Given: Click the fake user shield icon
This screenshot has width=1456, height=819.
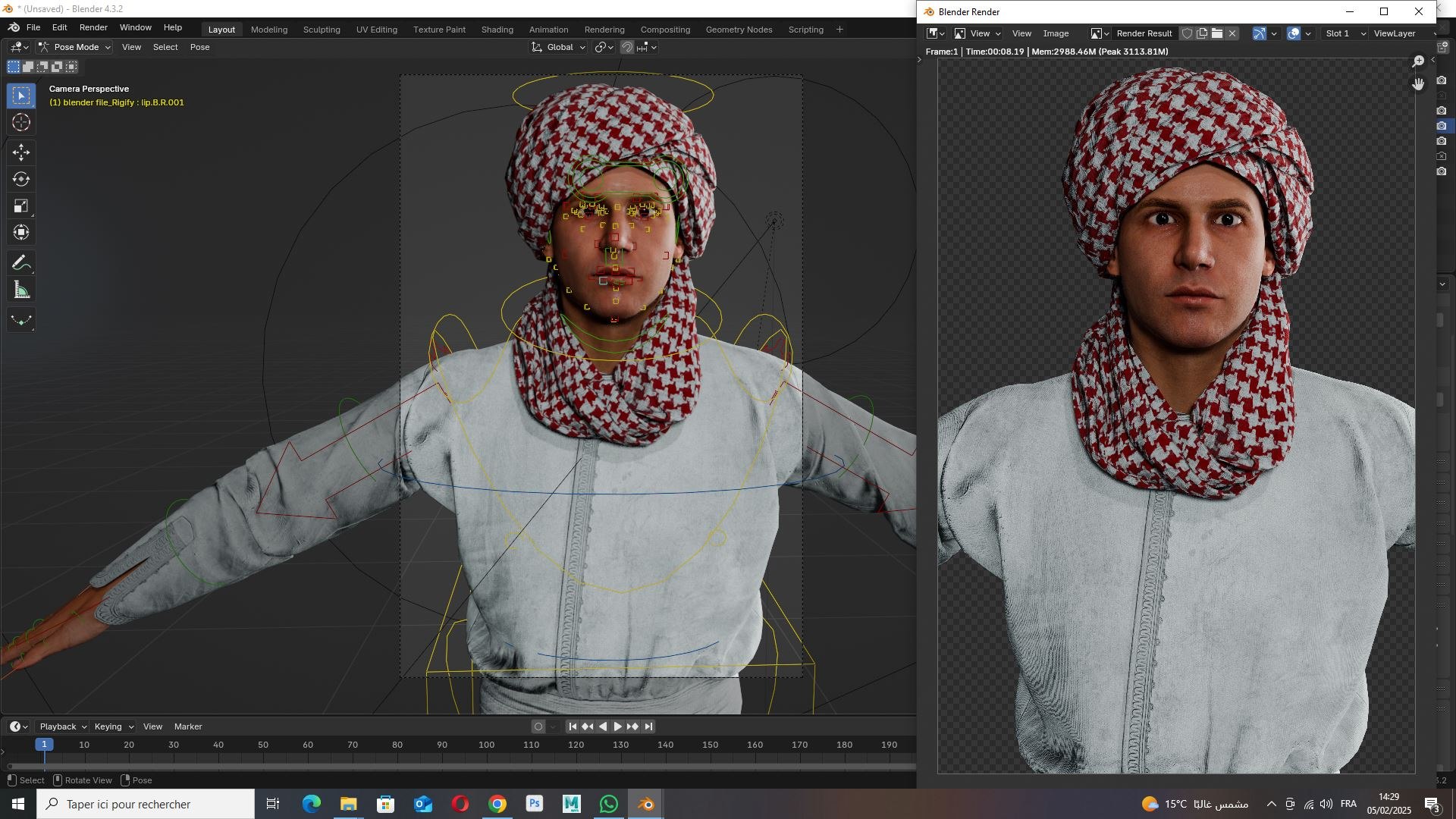Looking at the screenshot, I should coord(1188,33).
